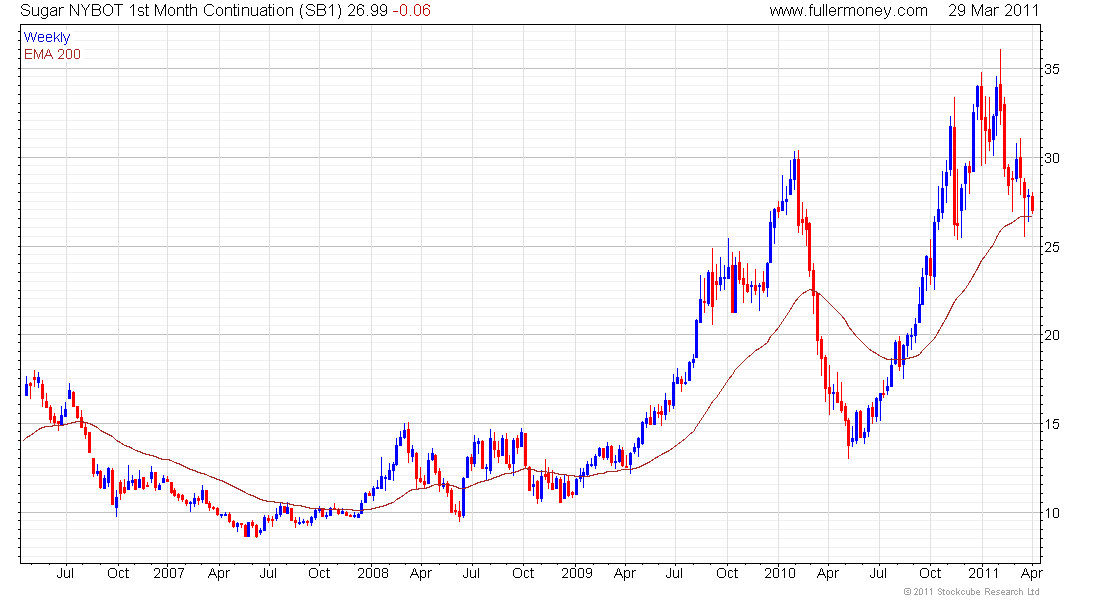Click the first 'Jul' label before Oct 2006

click(65, 573)
